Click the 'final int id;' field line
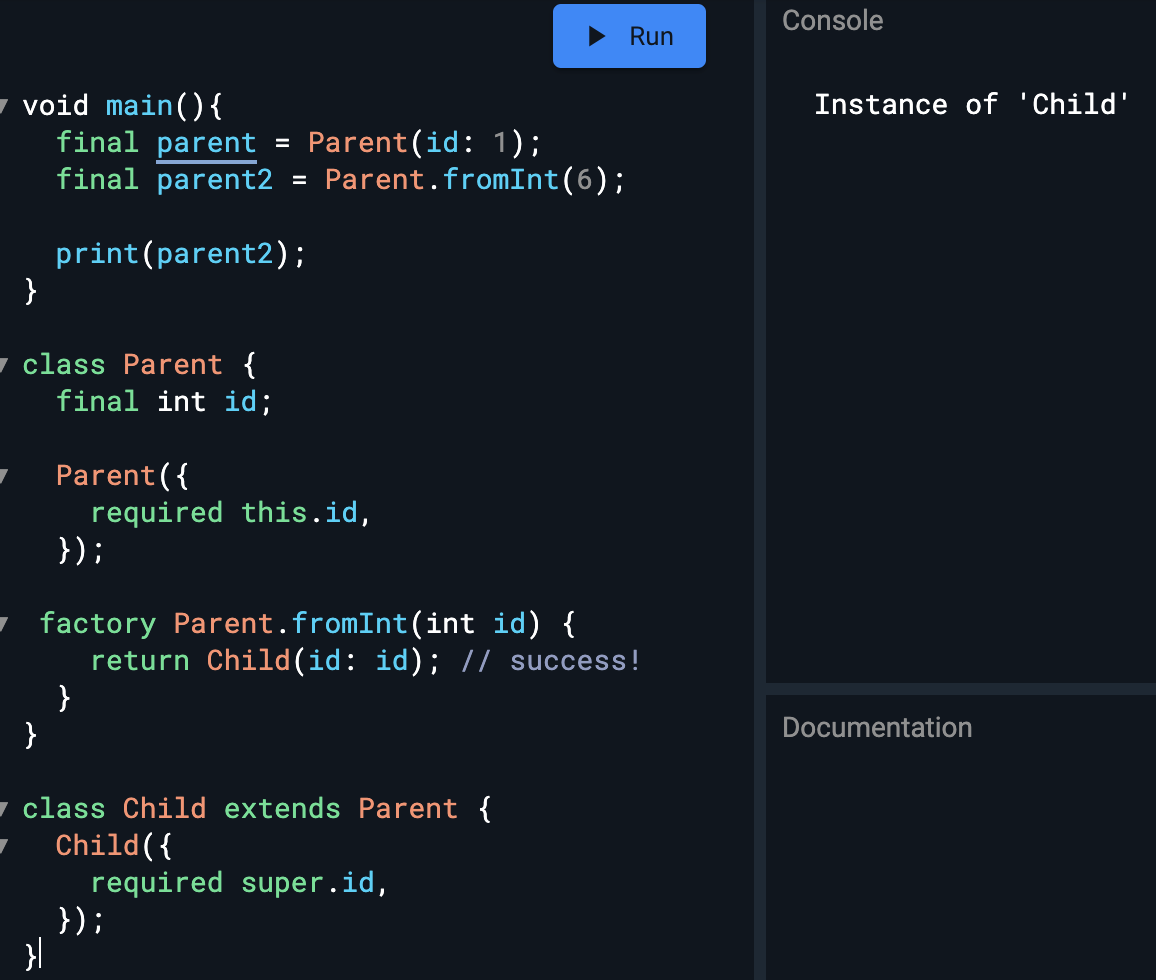Screen dimensions: 1156x980 pyautogui.click(x=164, y=402)
